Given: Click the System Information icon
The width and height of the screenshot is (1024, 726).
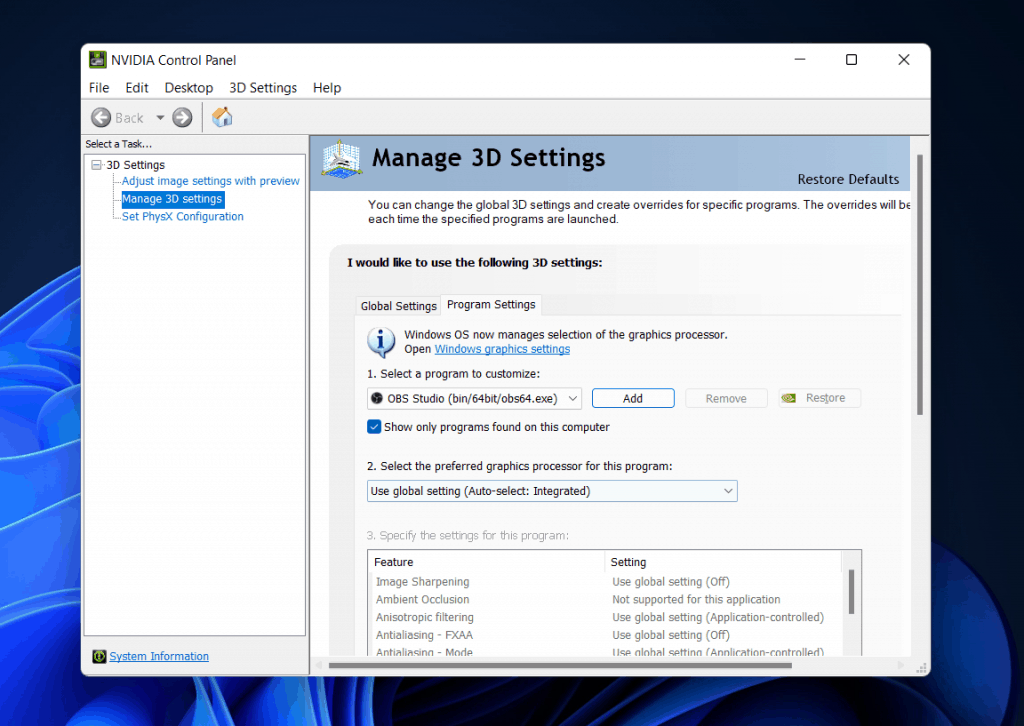Looking at the screenshot, I should pyautogui.click(x=99, y=657).
